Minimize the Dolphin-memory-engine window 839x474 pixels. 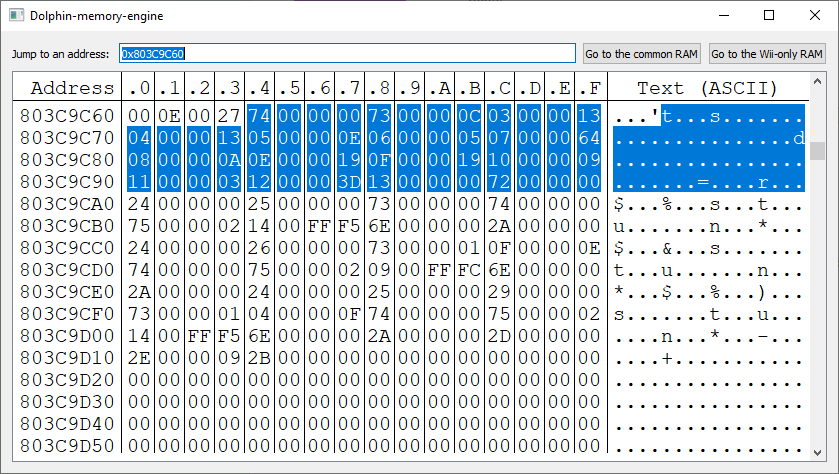tap(723, 15)
